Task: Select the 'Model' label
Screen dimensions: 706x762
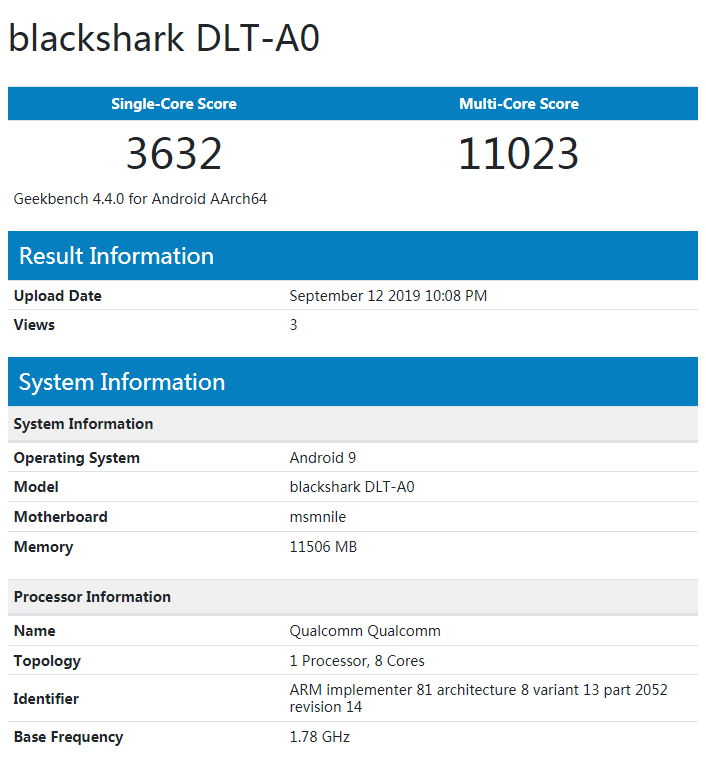Action: pyautogui.click(x=36, y=487)
